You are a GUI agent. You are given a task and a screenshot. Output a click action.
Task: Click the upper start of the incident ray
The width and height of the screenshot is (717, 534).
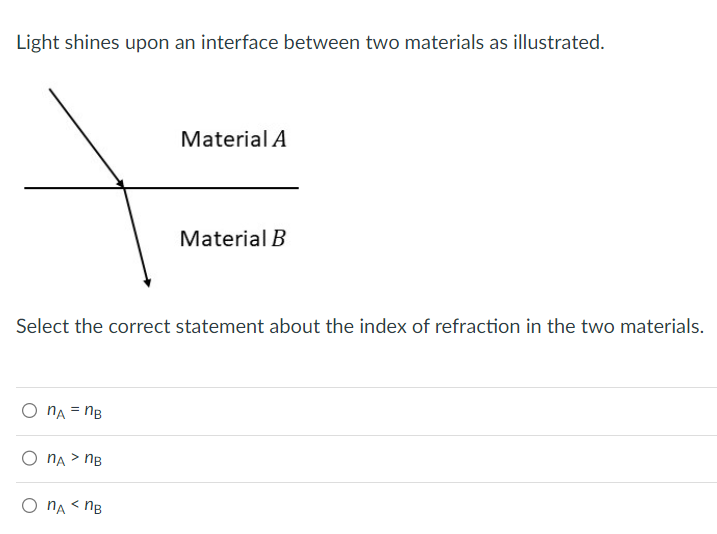pos(49,89)
